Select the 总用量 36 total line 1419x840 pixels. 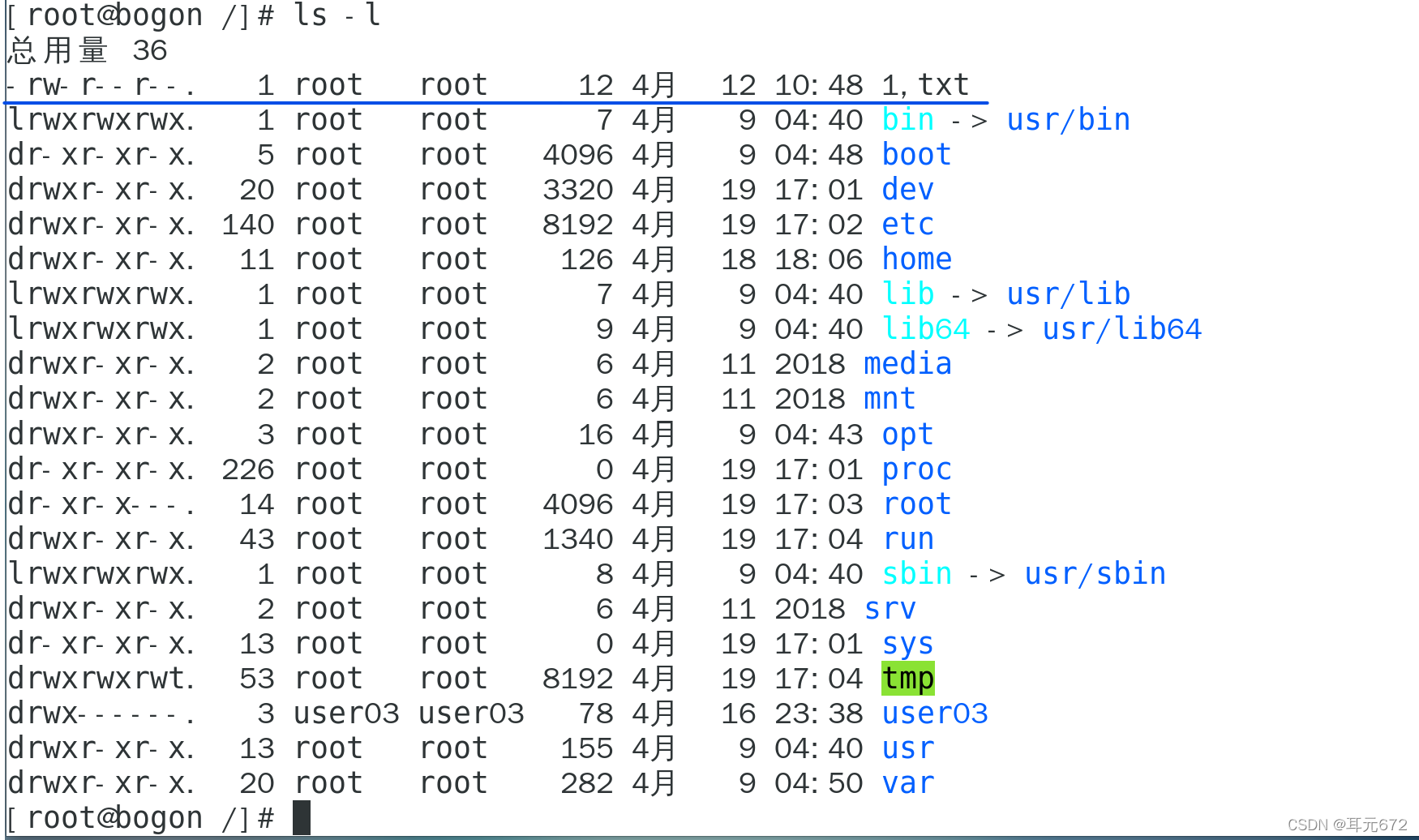pos(88,50)
